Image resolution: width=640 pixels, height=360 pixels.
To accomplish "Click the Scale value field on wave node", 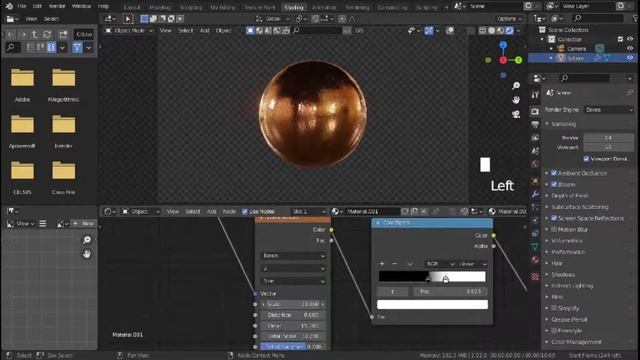I will [x=293, y=304].
